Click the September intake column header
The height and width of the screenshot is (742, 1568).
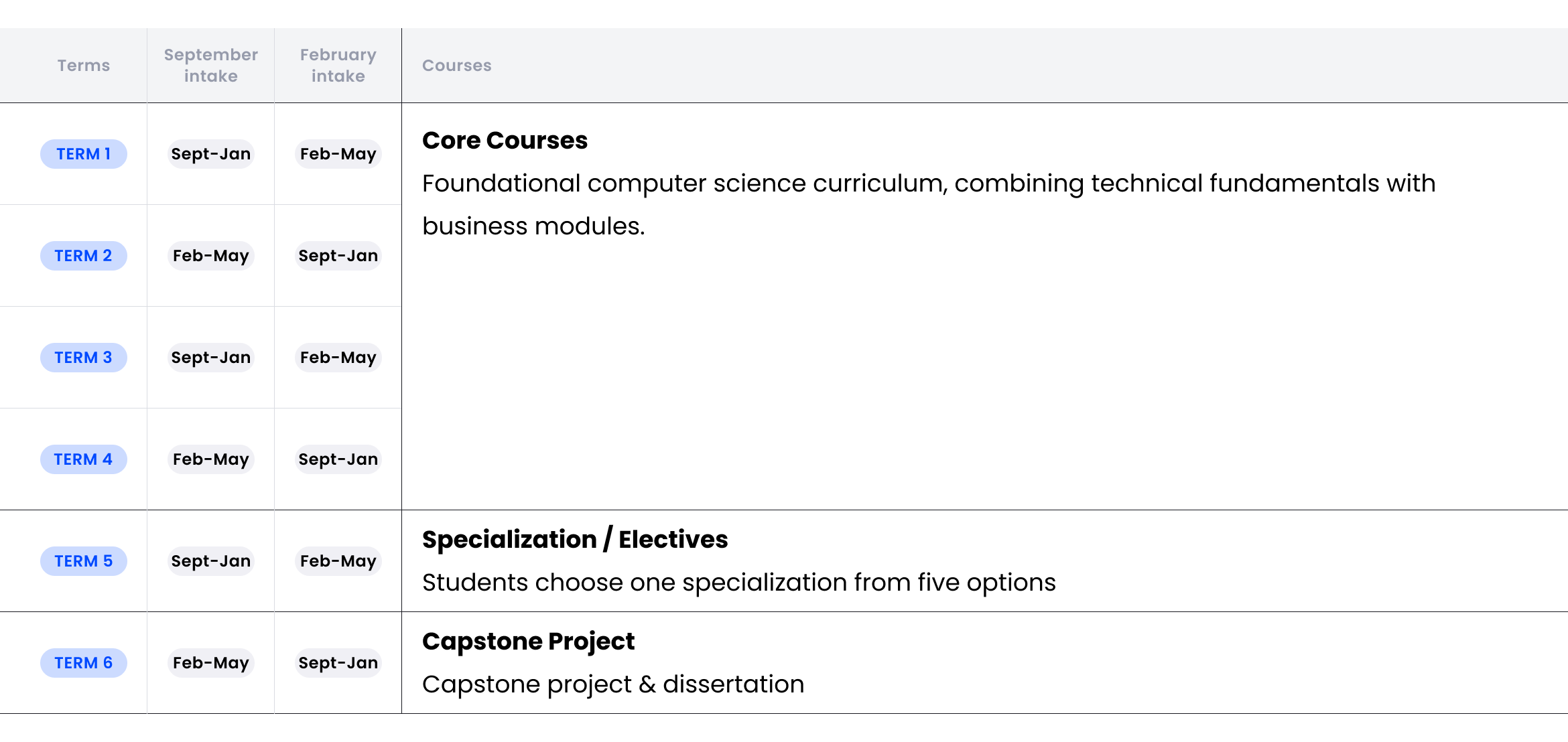pos(210,66)
